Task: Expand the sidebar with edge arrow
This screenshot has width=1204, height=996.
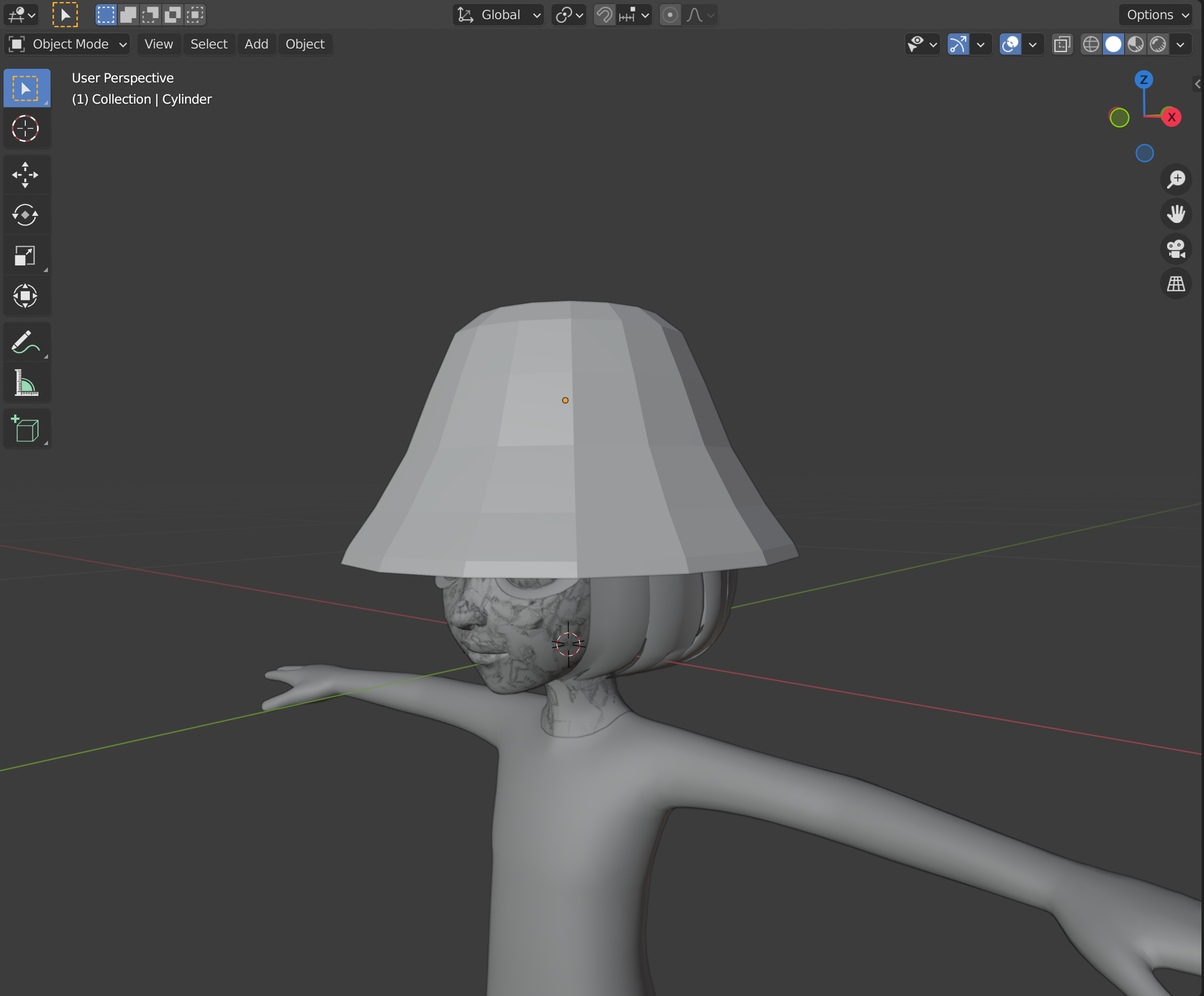Action: point(1198,84)
